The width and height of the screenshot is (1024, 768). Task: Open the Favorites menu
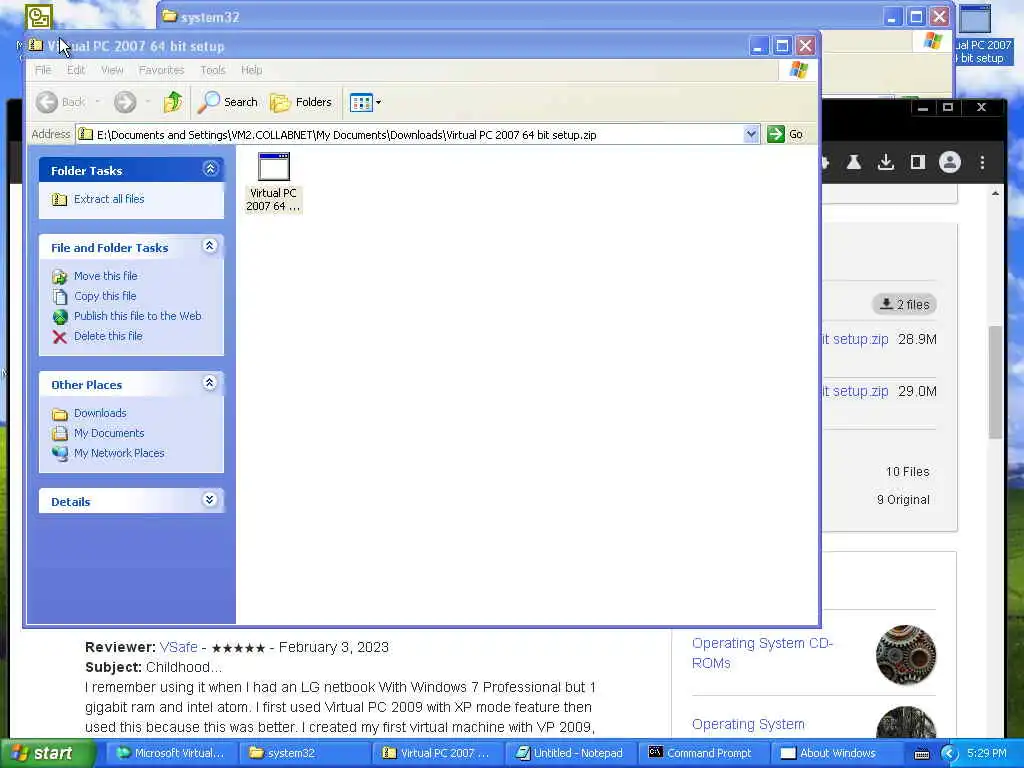tap(161, 70)
